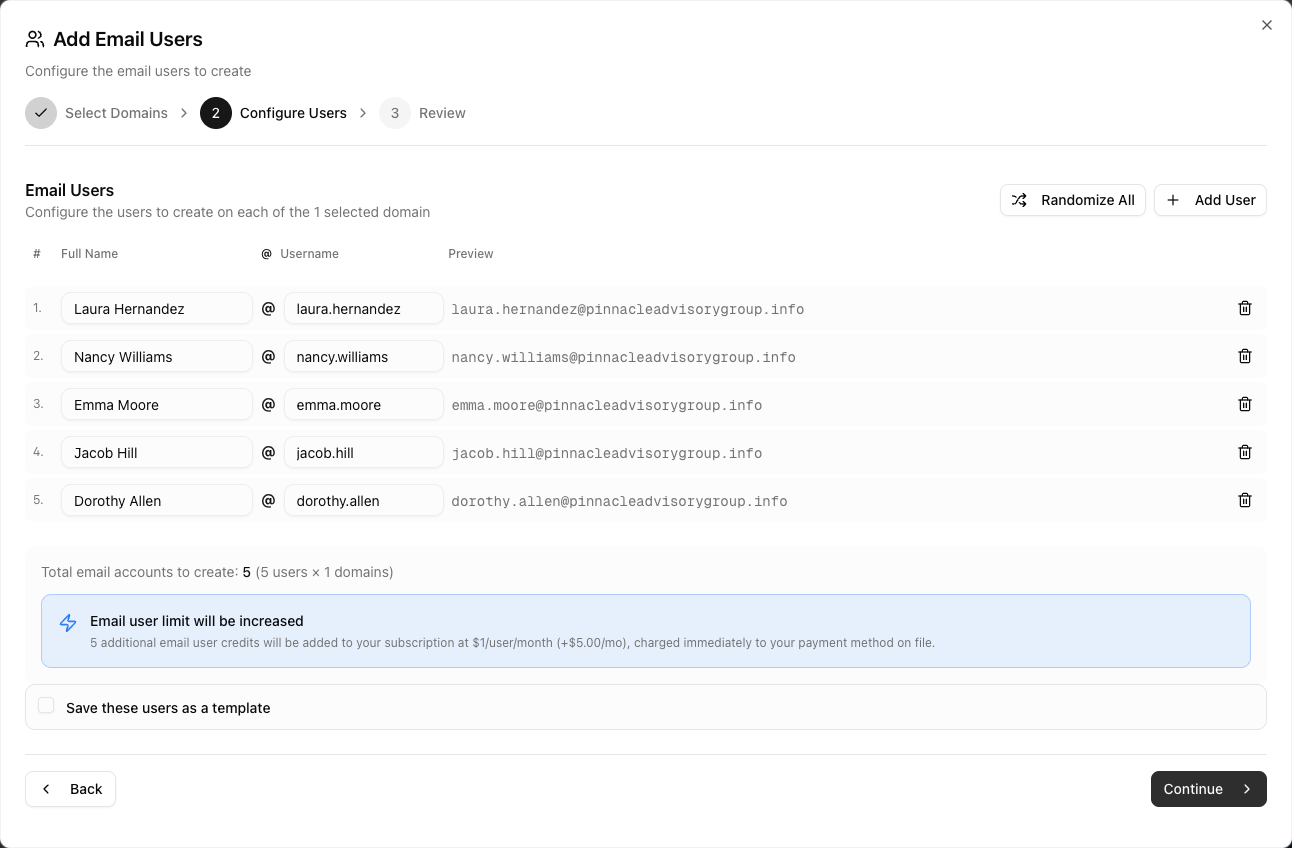This screenshot has height=848, width=1292.
Task: Click preview jacob.hill@pinnacleadvisorygroup.info
Action: coord(606,453)
